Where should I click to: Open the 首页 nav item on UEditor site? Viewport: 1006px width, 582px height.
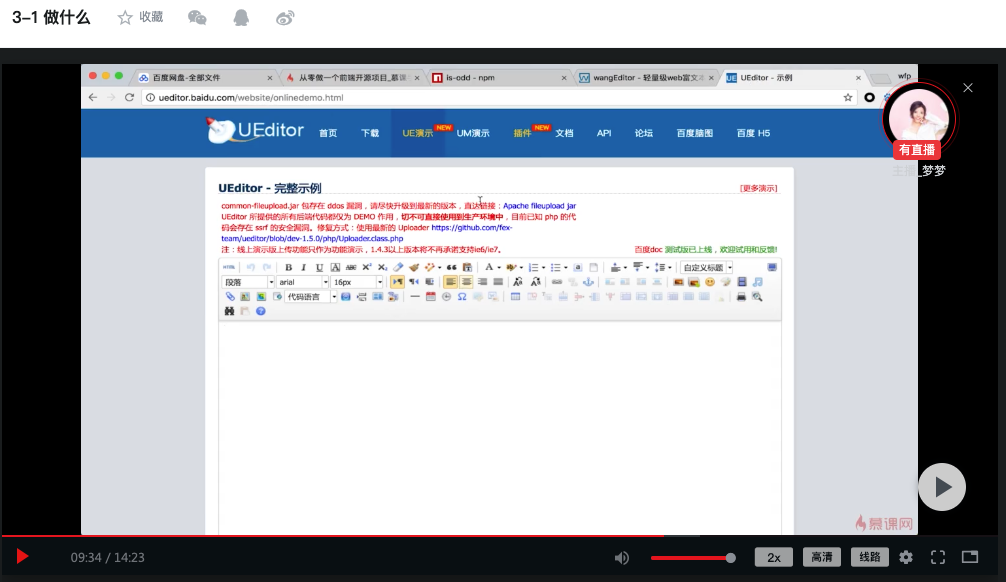pyautogui.click(x=328, y=133)
